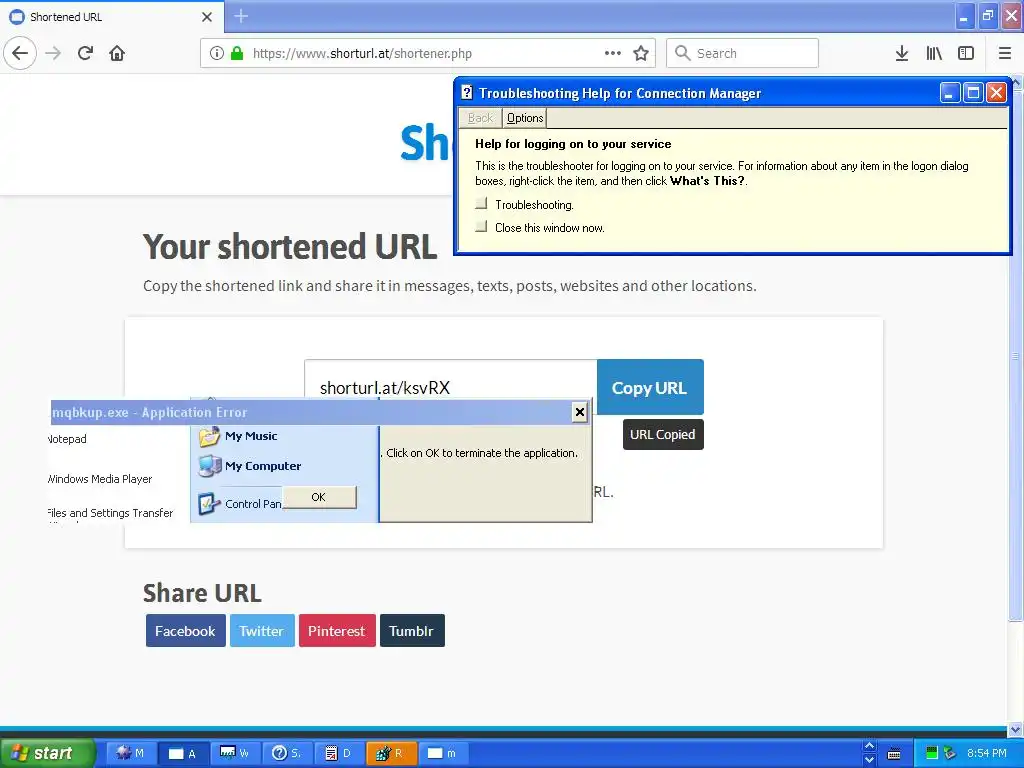
Task: Click the green system tray icon
Action: [x=932, y=753]
